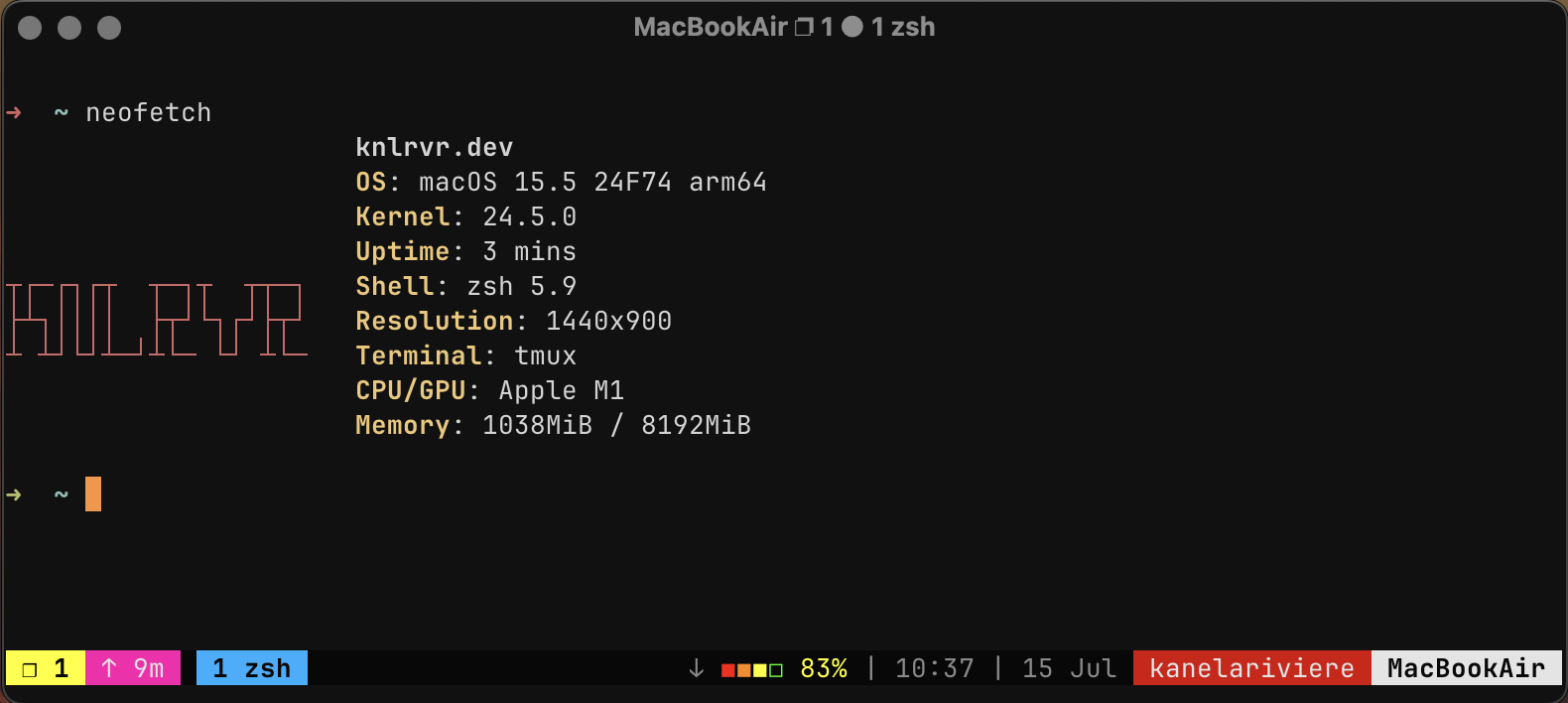Click the down arrow in the status bar
Screen dimensions: 1568x703
pos(697,667)
